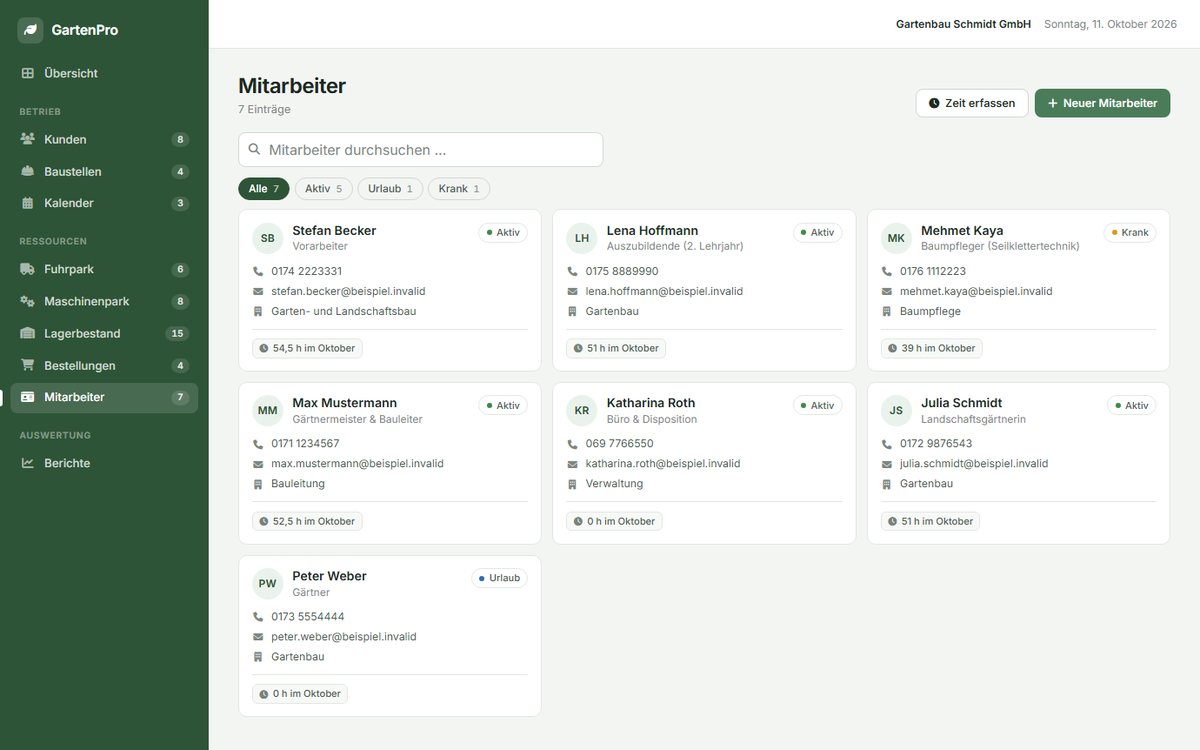Filter employees by Aktiv
This screenshot has height=750, width=1200.
(x=323, y=189)
